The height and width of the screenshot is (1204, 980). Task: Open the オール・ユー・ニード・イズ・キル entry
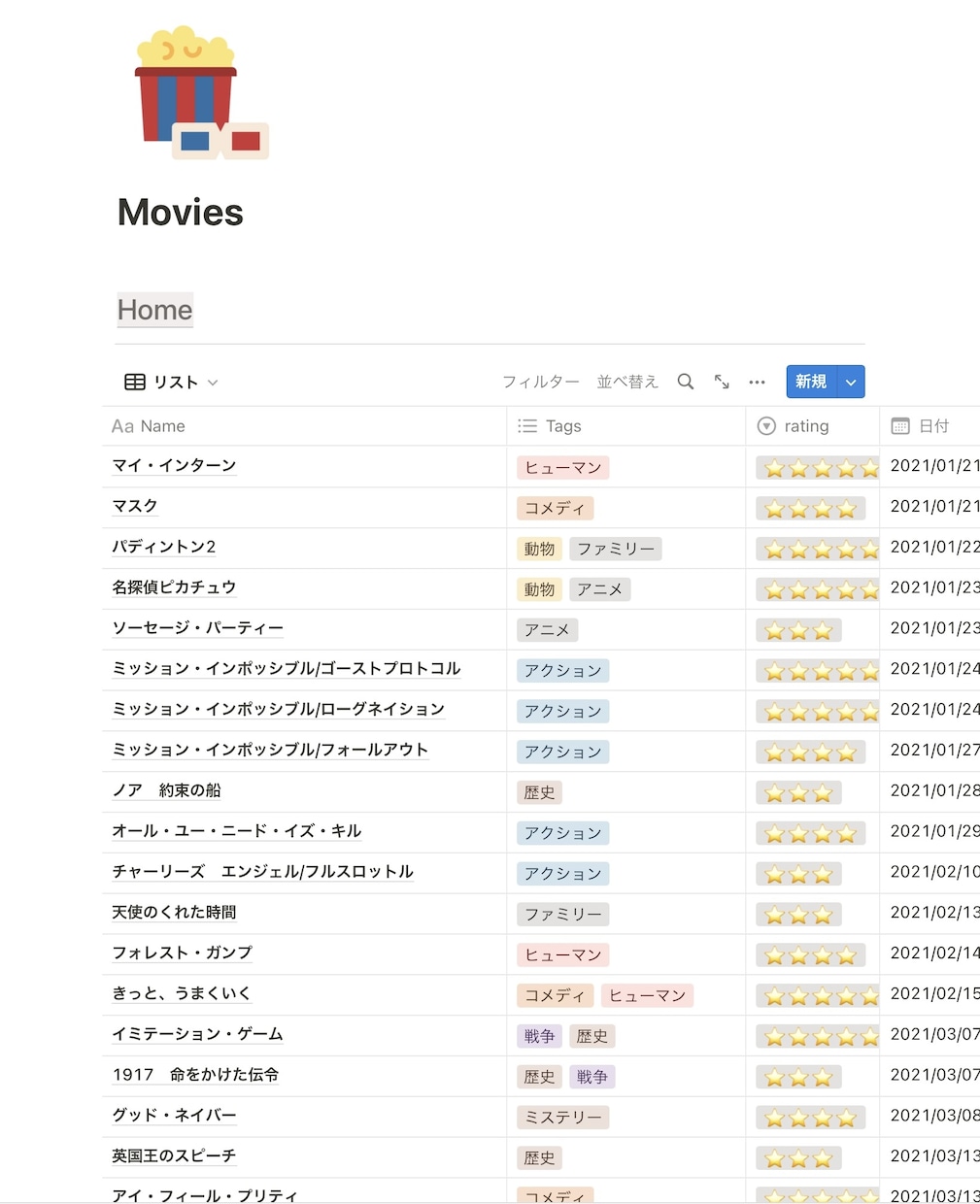pyautogui.click(x=237, y=831)
